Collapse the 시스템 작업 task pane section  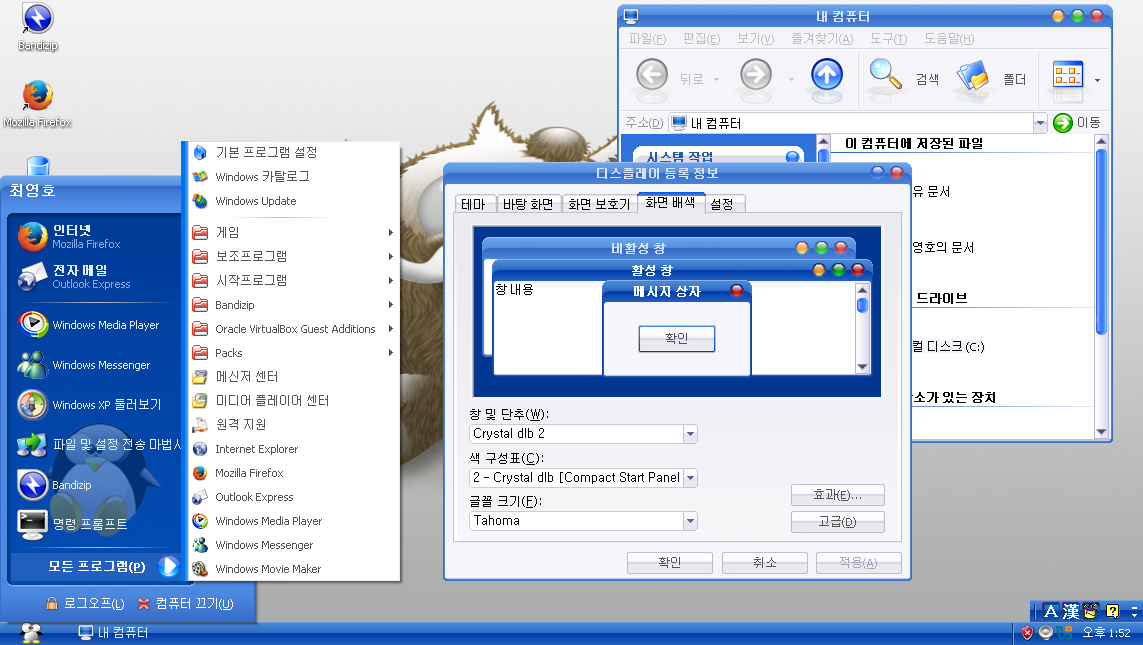(x=792, y=157)
